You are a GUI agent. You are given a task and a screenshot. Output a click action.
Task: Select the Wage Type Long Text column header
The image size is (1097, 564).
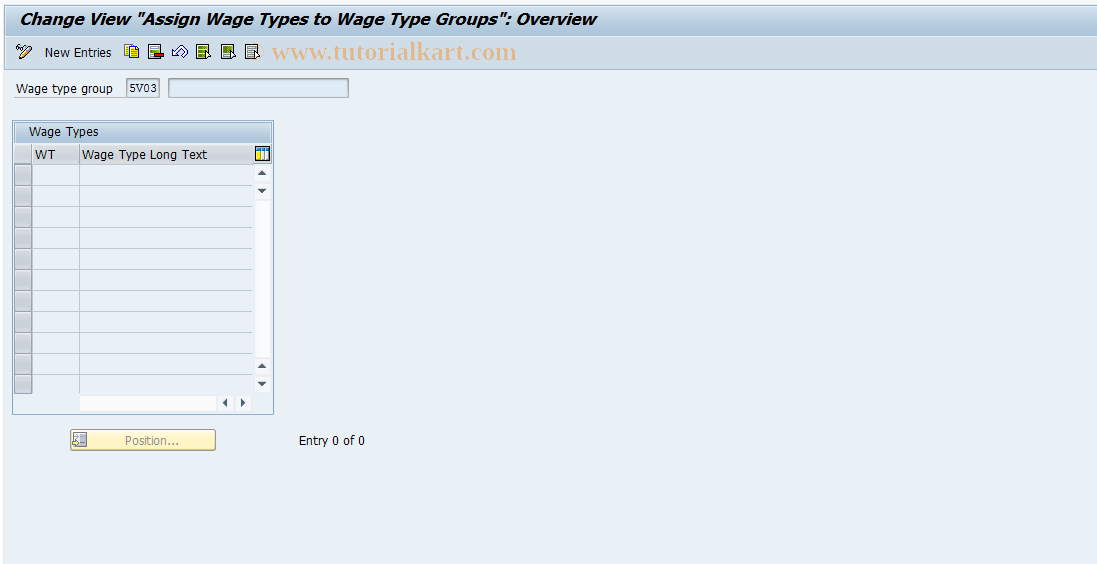[167, 155]
